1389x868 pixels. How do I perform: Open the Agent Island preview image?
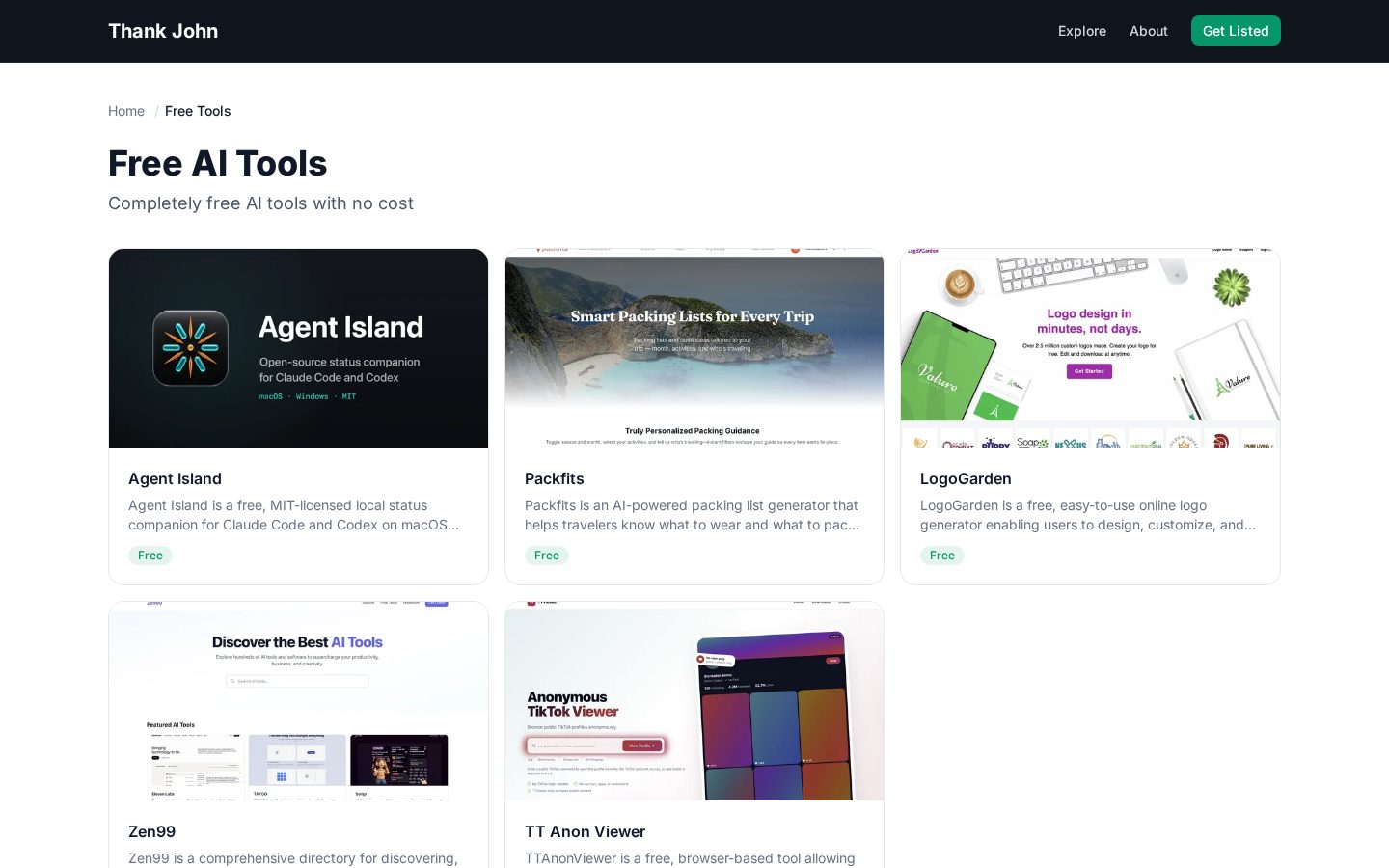pyautogui.click(x=298, y=348)
